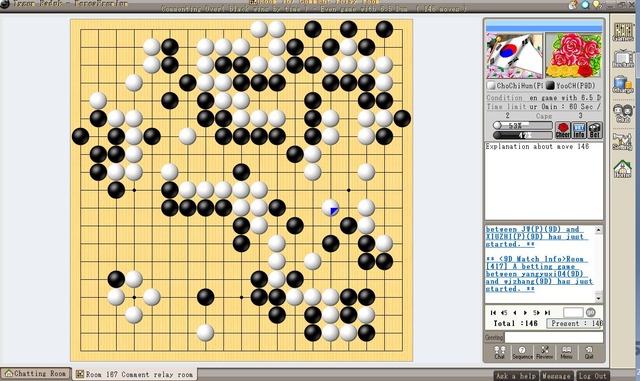Click the Greeting message input field
Viewport: 640px width, 381px height.
tap(554, 337)
